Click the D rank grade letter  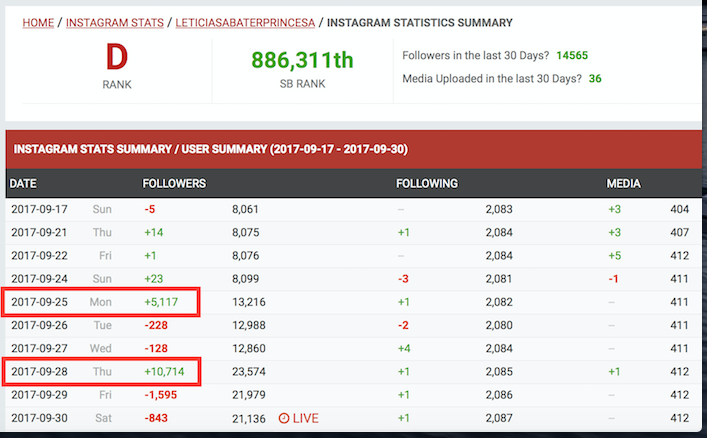(x=117, y=57)
